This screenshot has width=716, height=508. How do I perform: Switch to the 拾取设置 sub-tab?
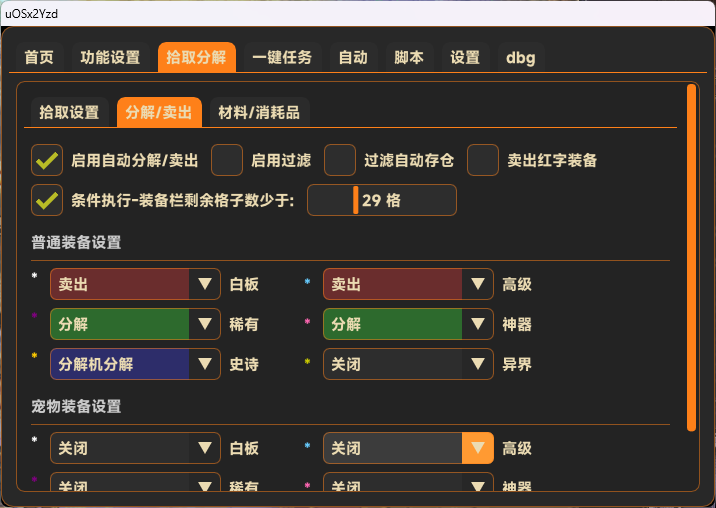click(69, 113)
